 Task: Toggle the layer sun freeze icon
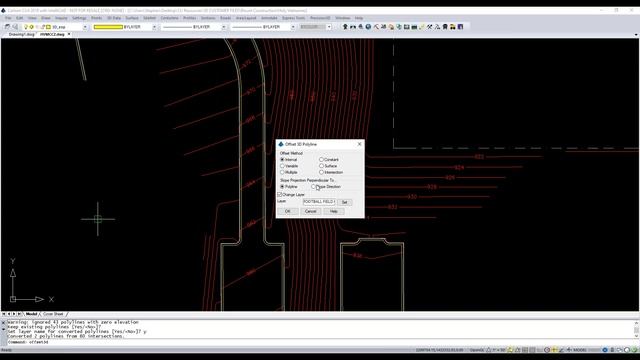point(31,27)
